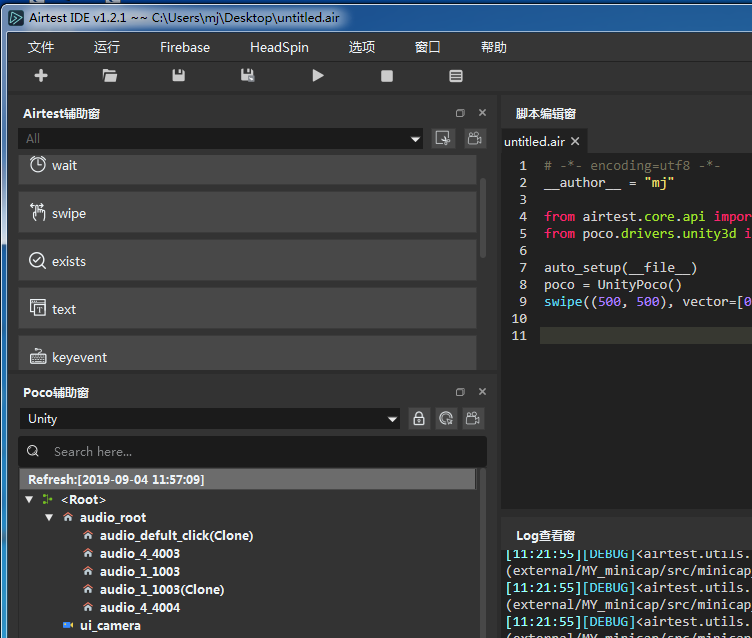
Task: Click the keyevent keyboard icon
Action: (x=38, y=356)
